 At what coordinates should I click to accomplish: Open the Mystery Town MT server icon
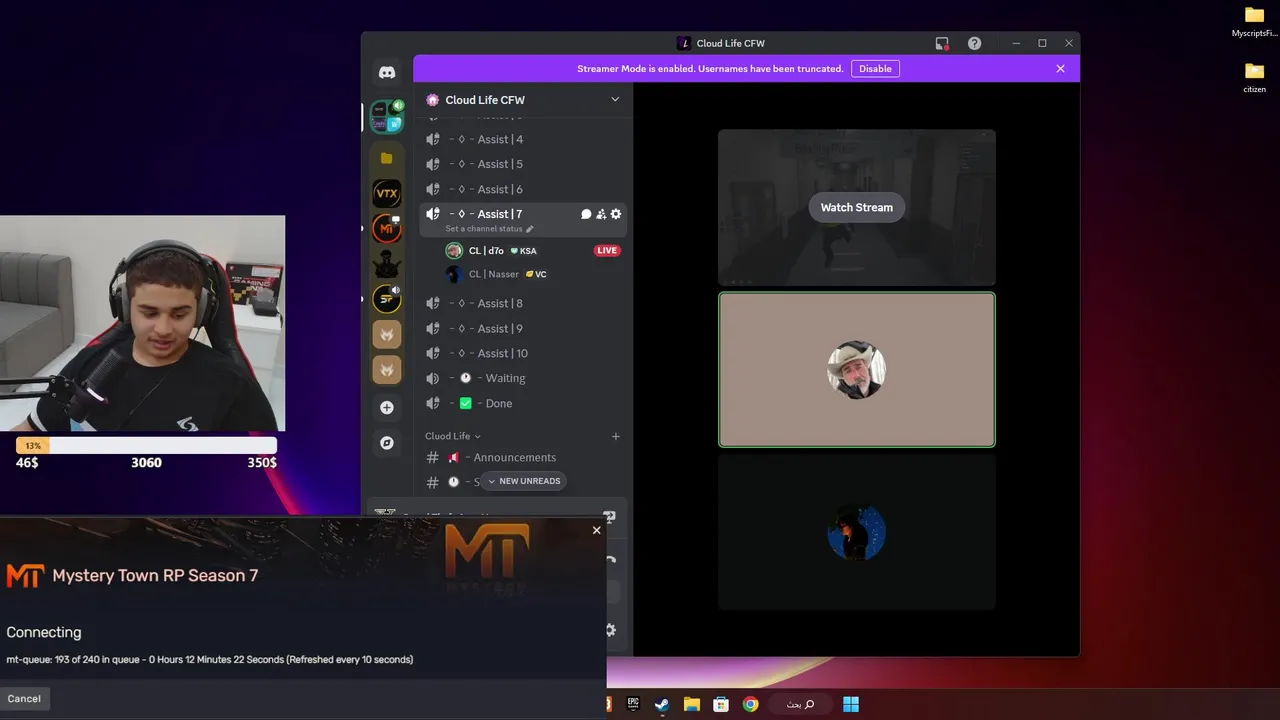[x=387, y=229]
